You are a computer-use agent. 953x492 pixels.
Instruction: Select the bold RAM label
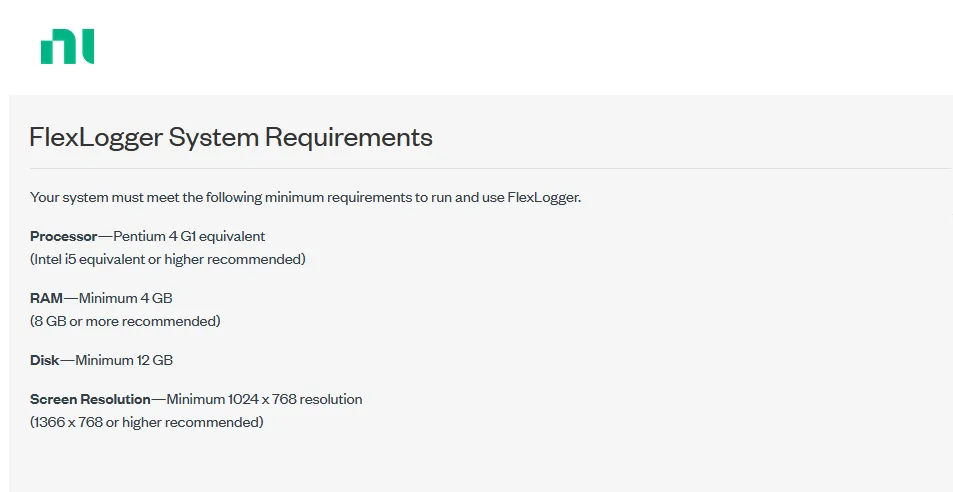pos(46,298)
